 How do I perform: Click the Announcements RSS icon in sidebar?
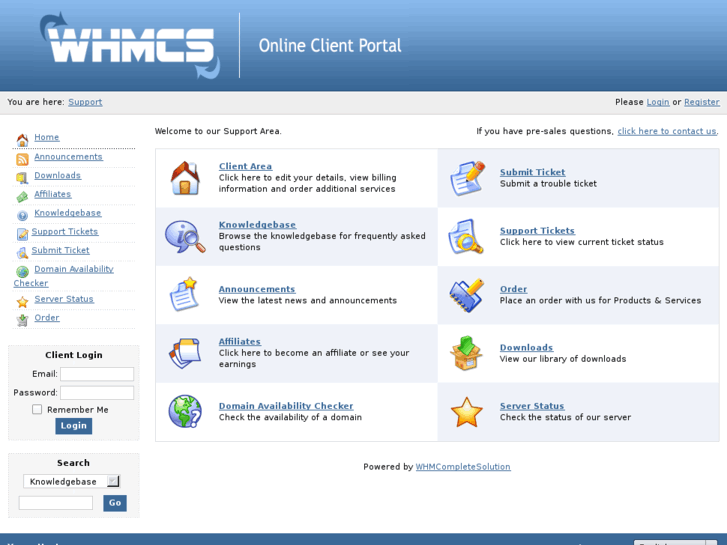[x=22, y=159]
